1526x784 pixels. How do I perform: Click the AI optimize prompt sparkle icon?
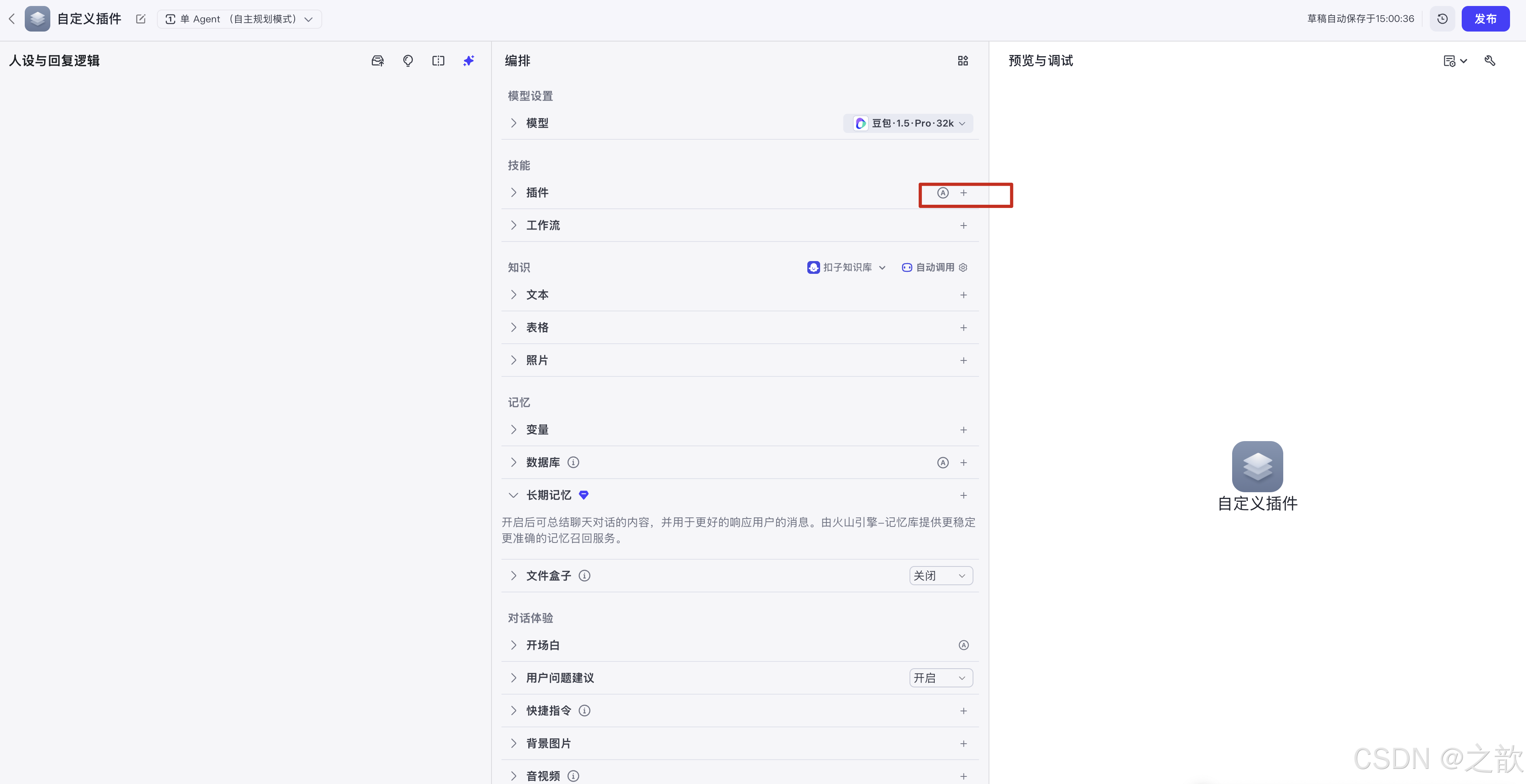click(469, 60)
